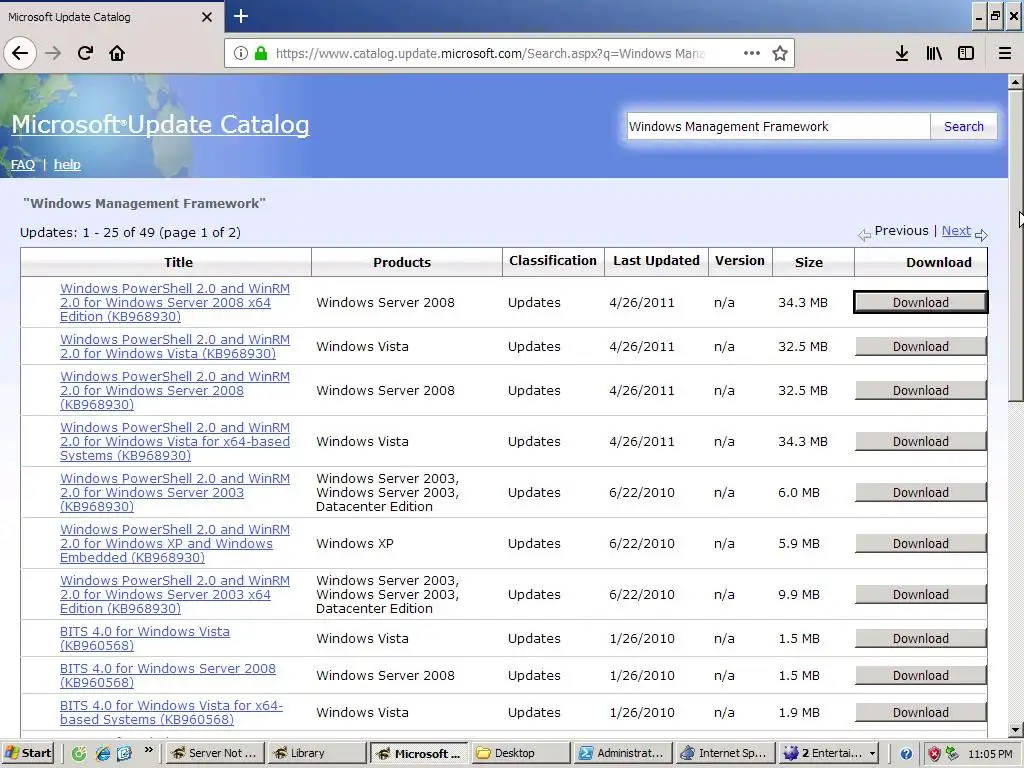
Task: Open page actions three-dot menu
Action: coord(752,53)
